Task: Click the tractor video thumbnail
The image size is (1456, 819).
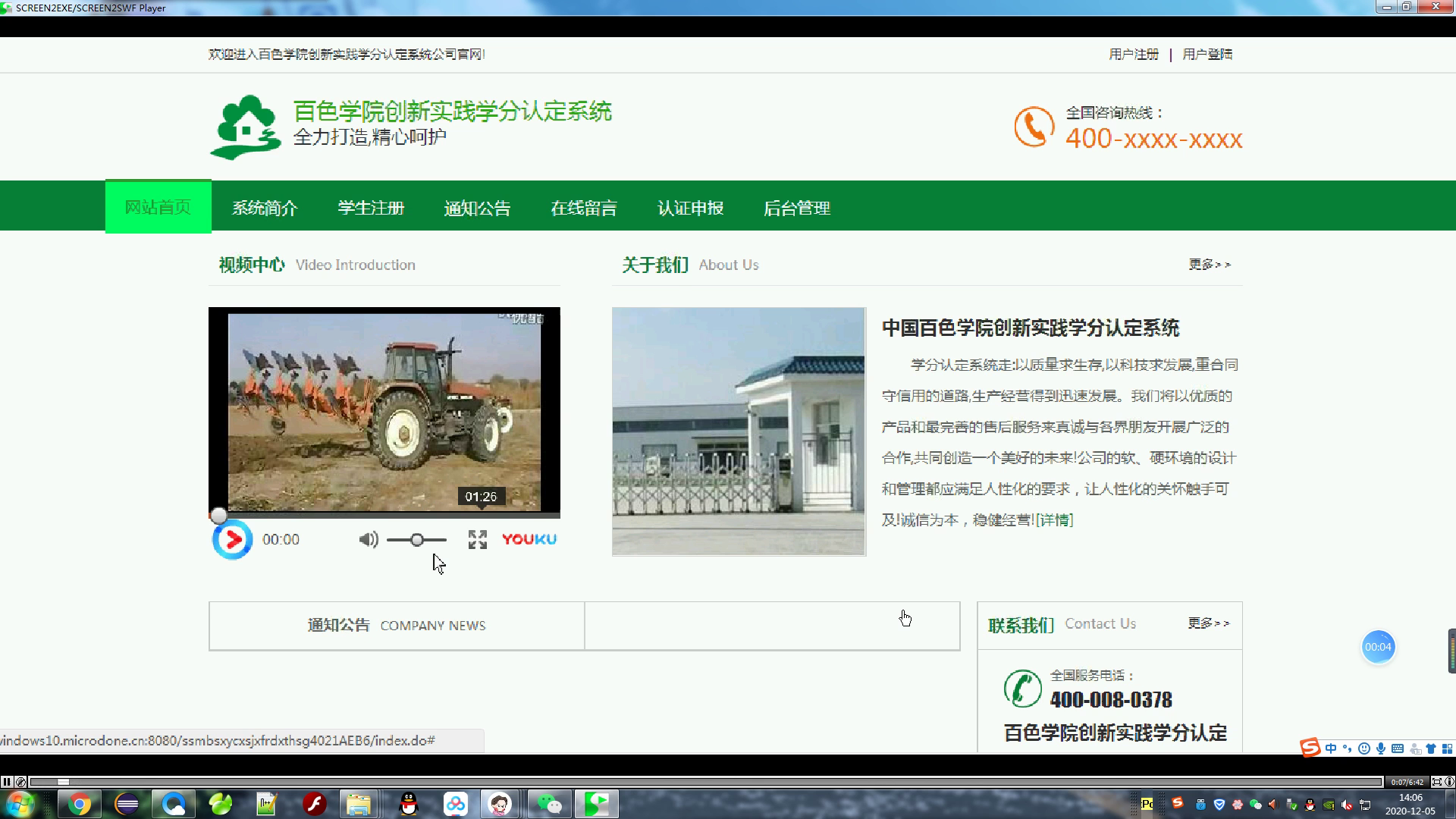Action: pyautogui.click(x=384, y=411)
